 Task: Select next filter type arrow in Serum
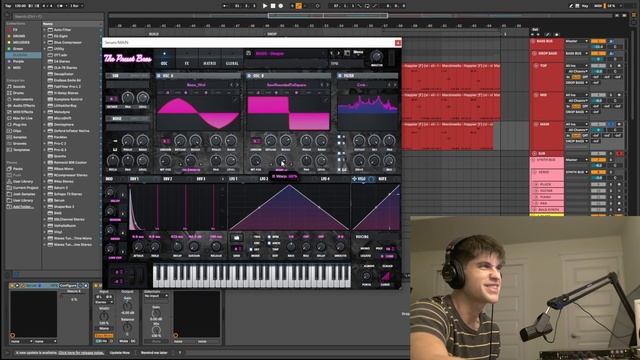tap(395, 85)
